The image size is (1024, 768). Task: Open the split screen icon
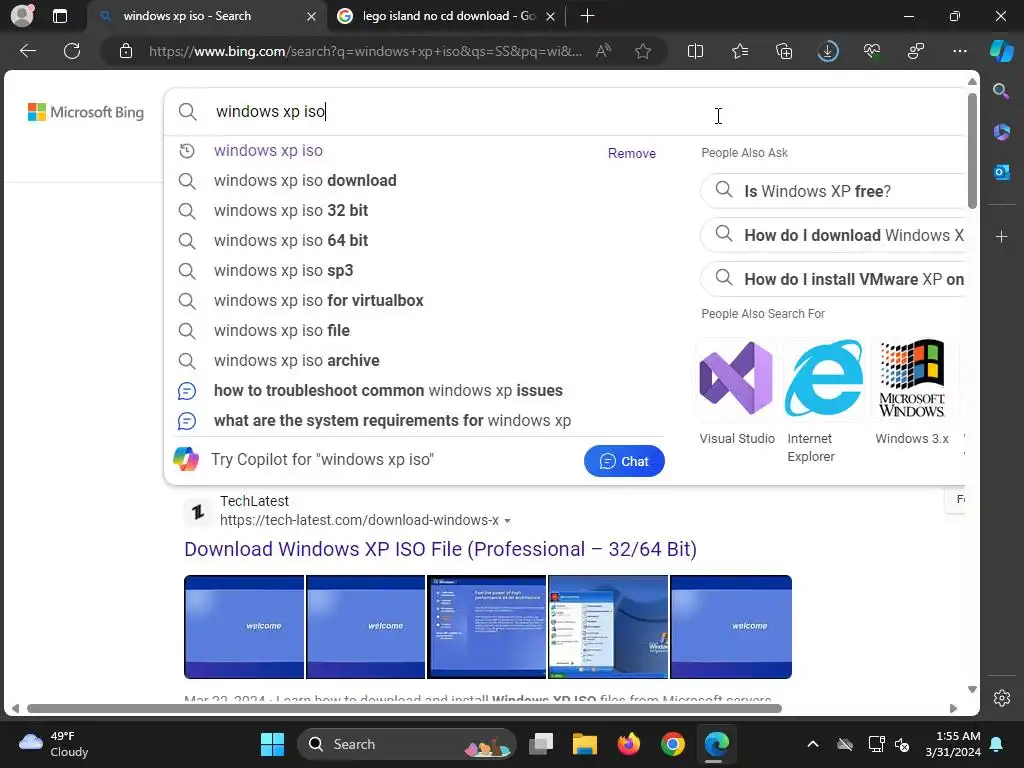(x=696, y=51)
